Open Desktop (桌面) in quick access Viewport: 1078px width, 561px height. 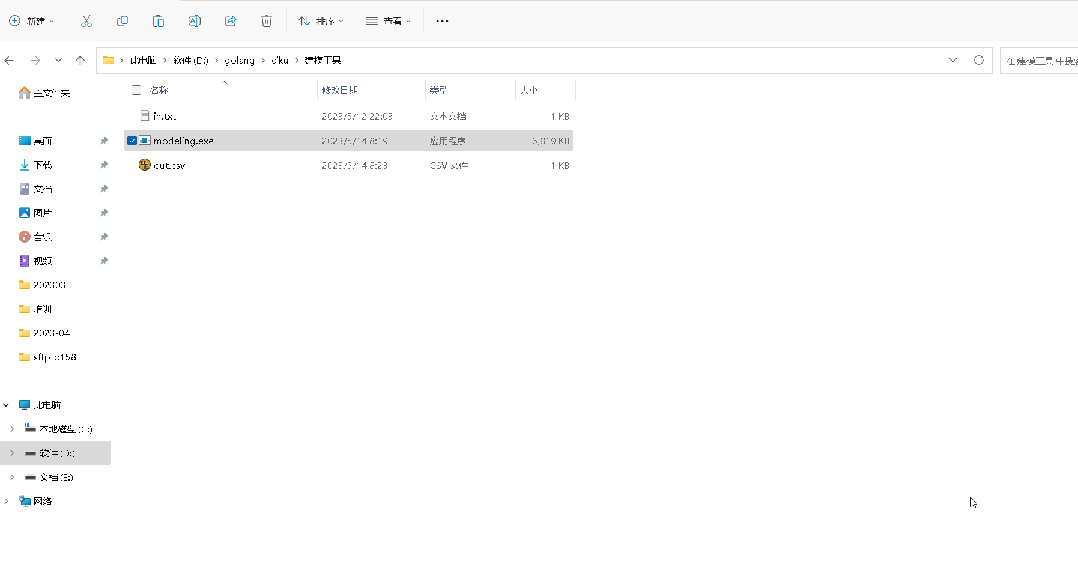point(36,141)
